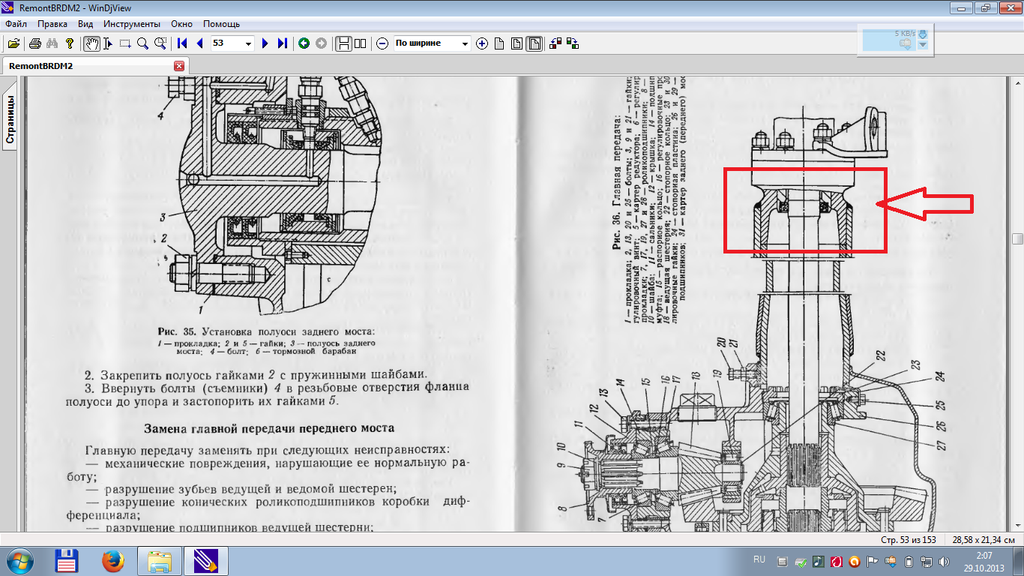Jump to the last page
The image size is (1024, 576).
(x=282, y=43)
